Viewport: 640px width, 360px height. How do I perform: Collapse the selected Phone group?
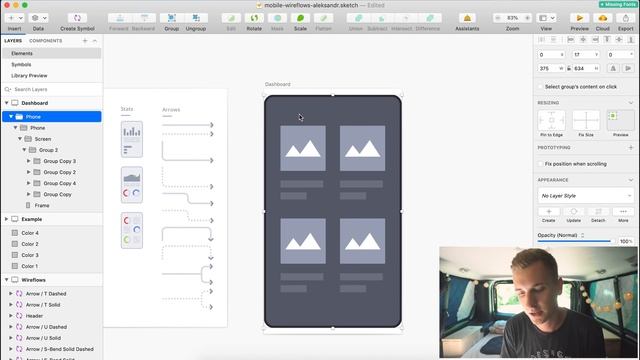click(11, 117)
